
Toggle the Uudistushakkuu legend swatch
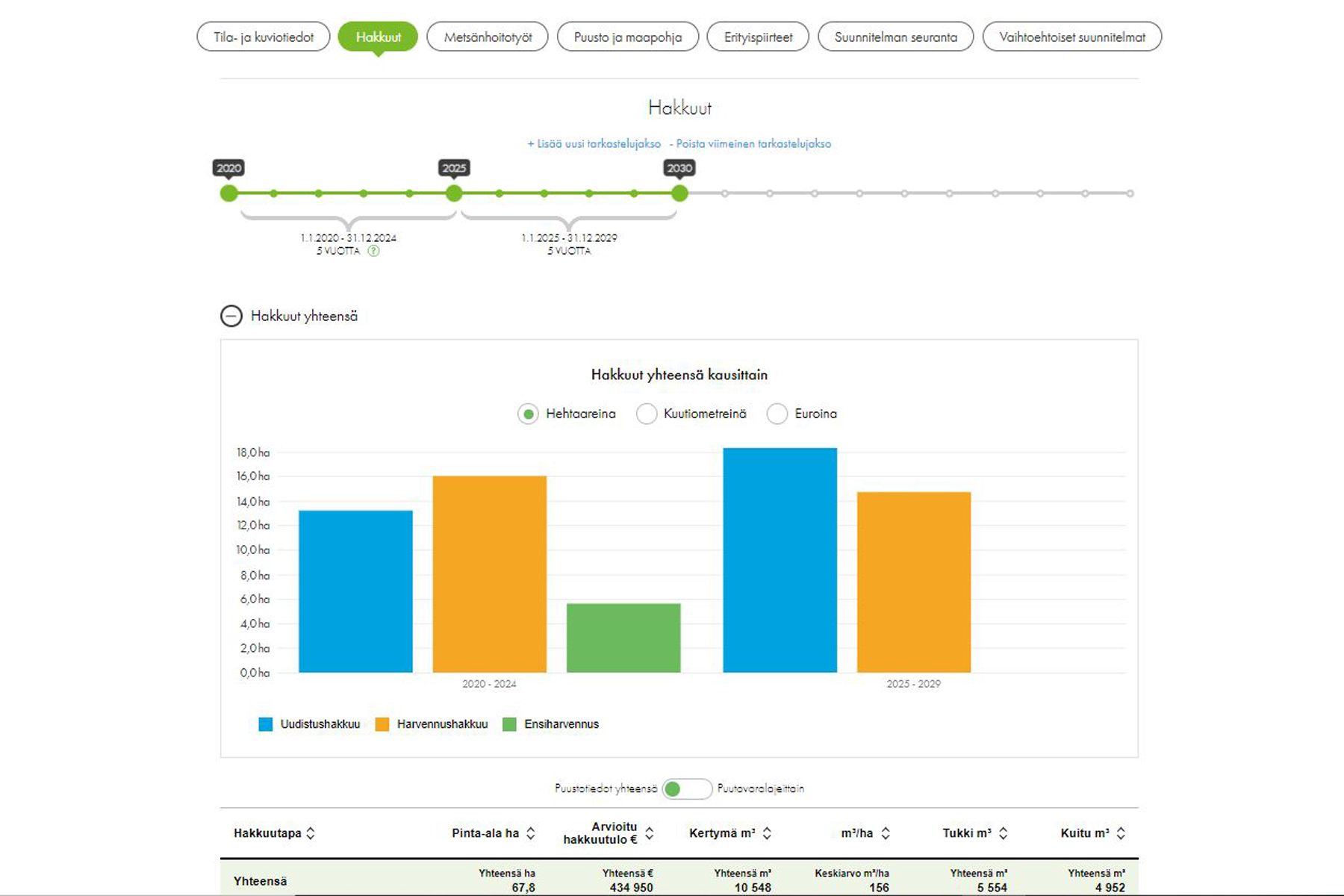(265, 724)
